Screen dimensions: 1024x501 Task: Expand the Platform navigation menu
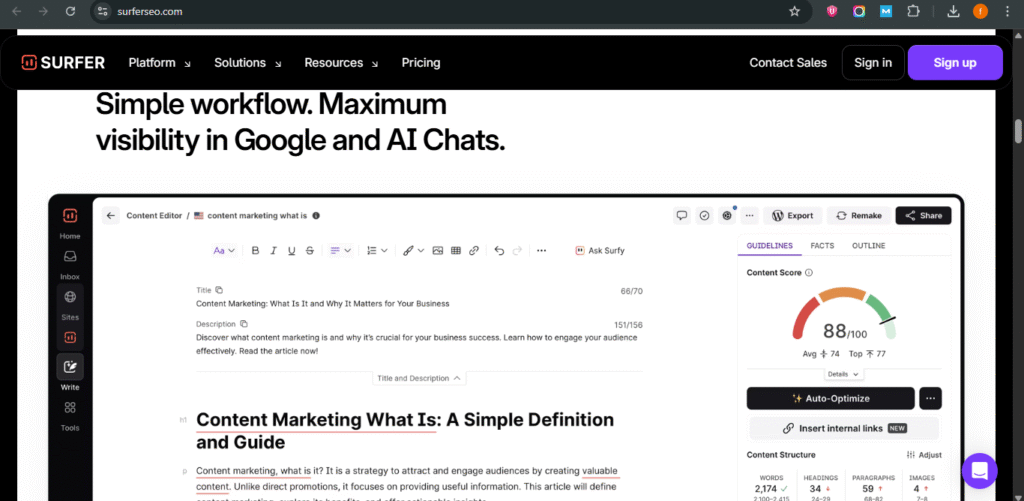coord(159,63)
